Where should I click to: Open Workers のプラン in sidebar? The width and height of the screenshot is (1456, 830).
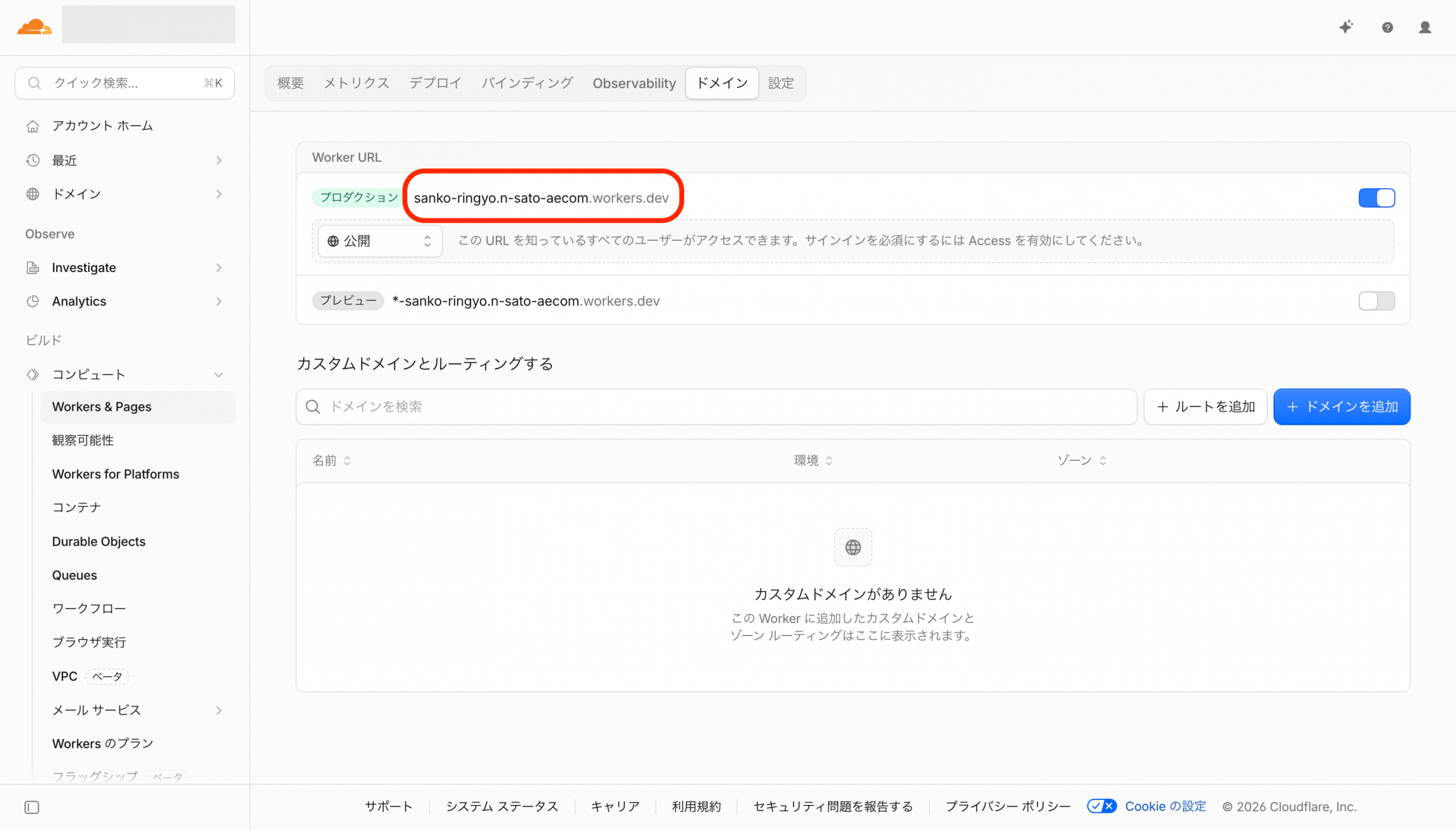102,744
